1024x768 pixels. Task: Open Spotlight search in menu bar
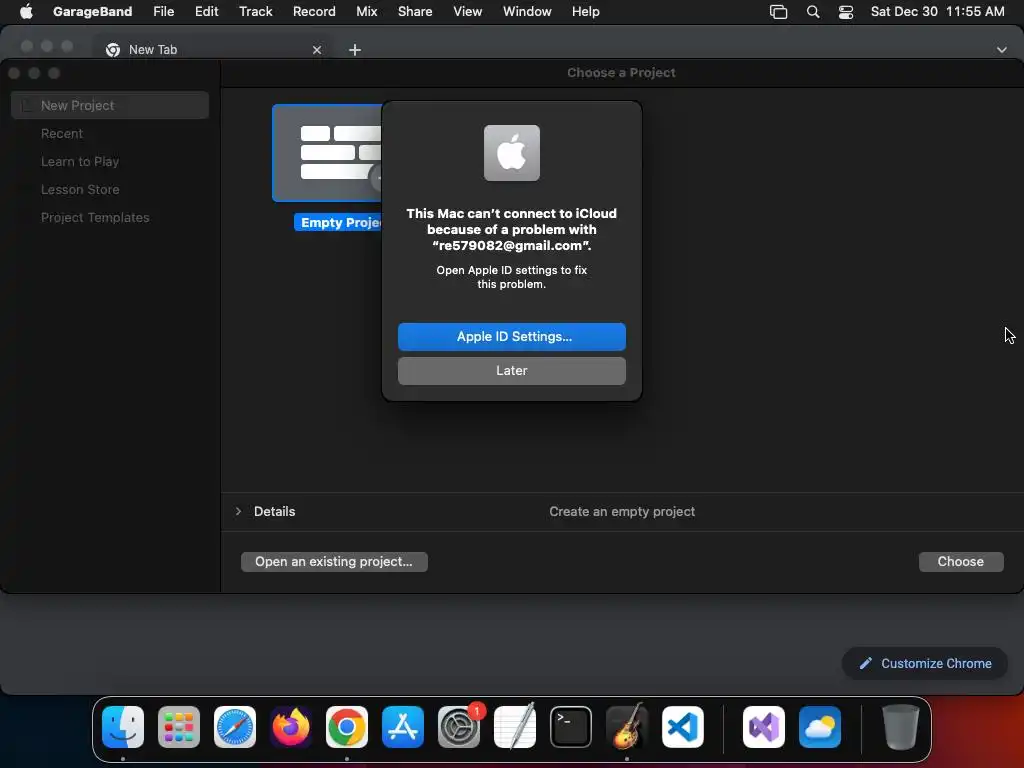point(812,11)
